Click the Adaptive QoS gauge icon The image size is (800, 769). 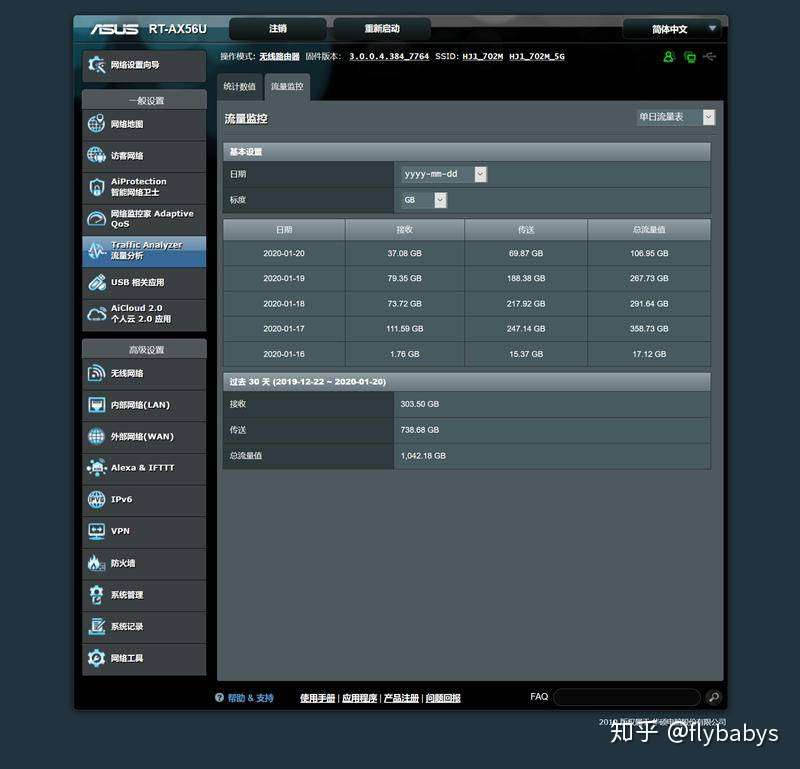pos(96,218)
